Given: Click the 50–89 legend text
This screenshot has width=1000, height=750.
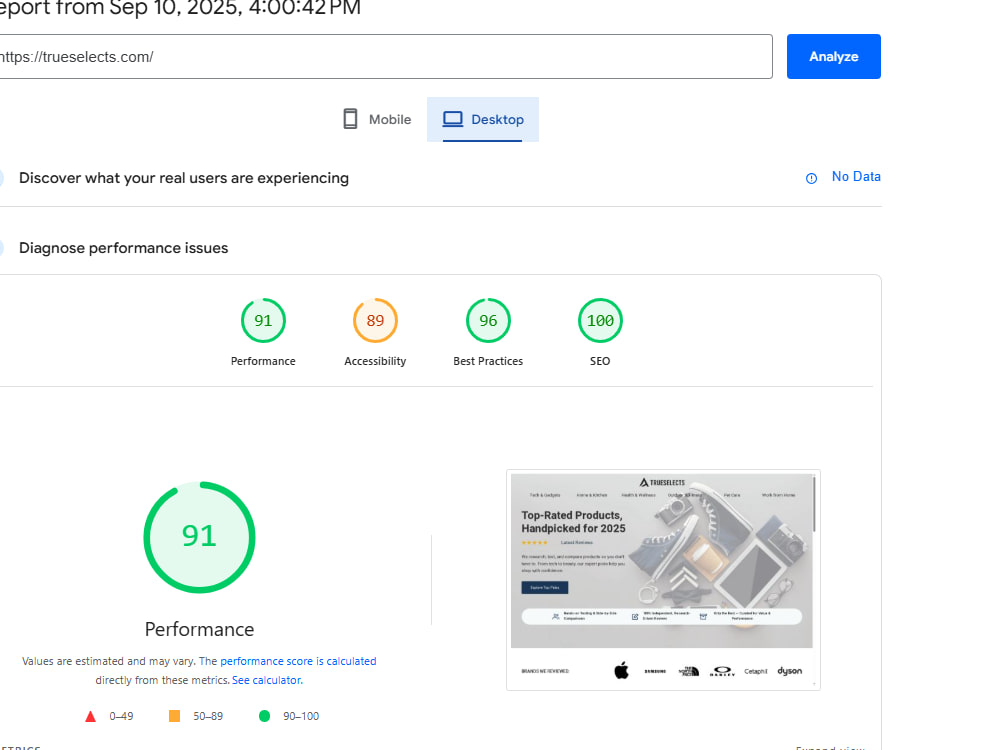Looking at the screenshot, I should point(208,716).
